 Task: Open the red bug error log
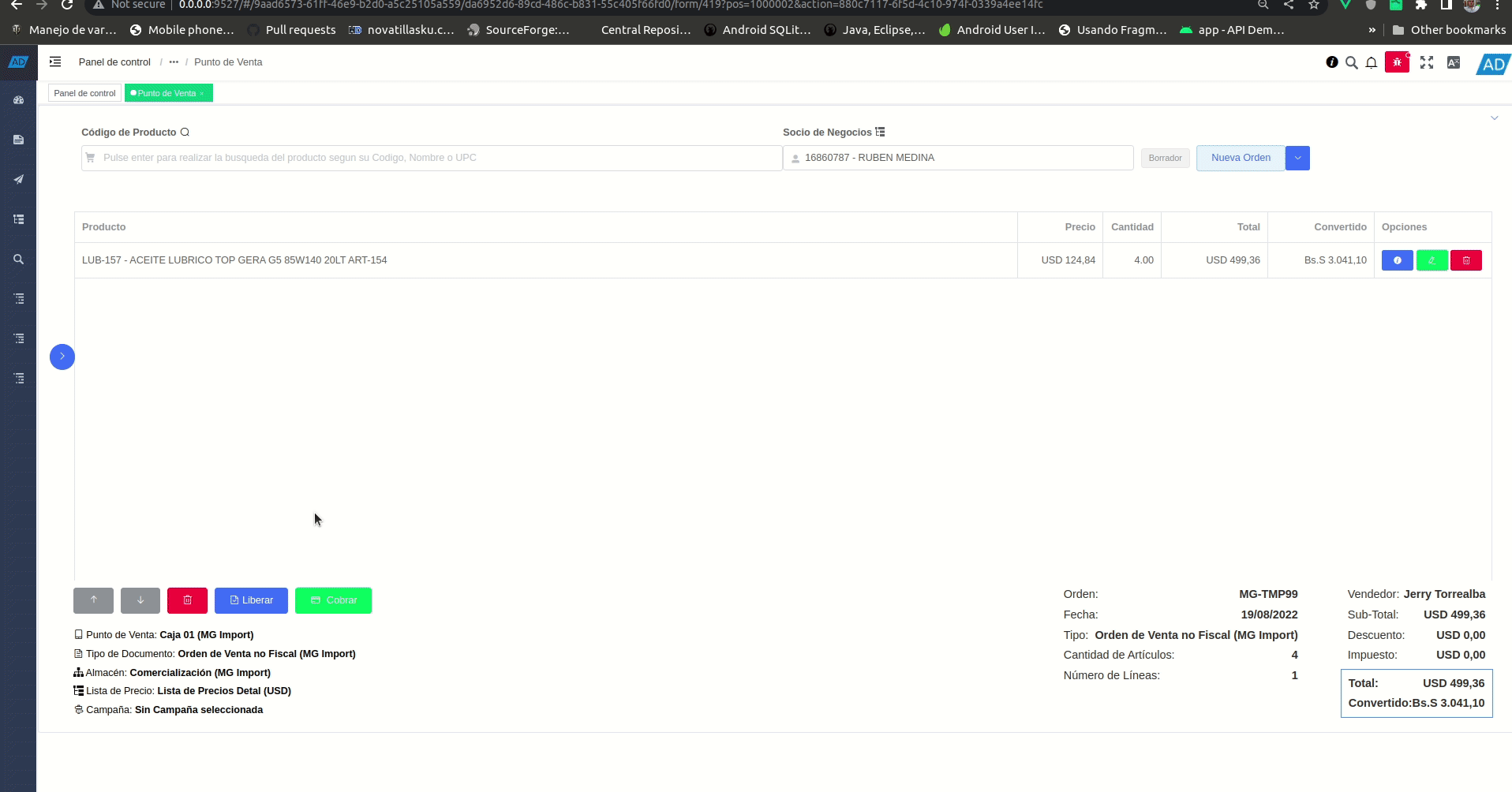coord(1397,62)
